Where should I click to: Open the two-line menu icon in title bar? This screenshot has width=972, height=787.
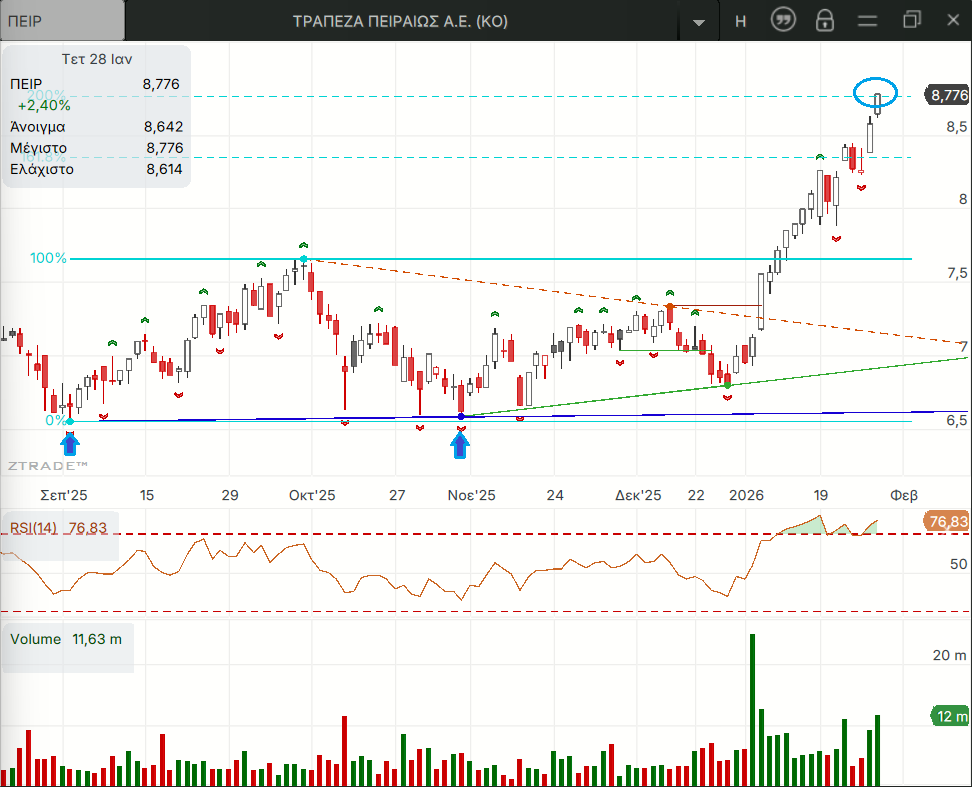[x=867, y=20]
